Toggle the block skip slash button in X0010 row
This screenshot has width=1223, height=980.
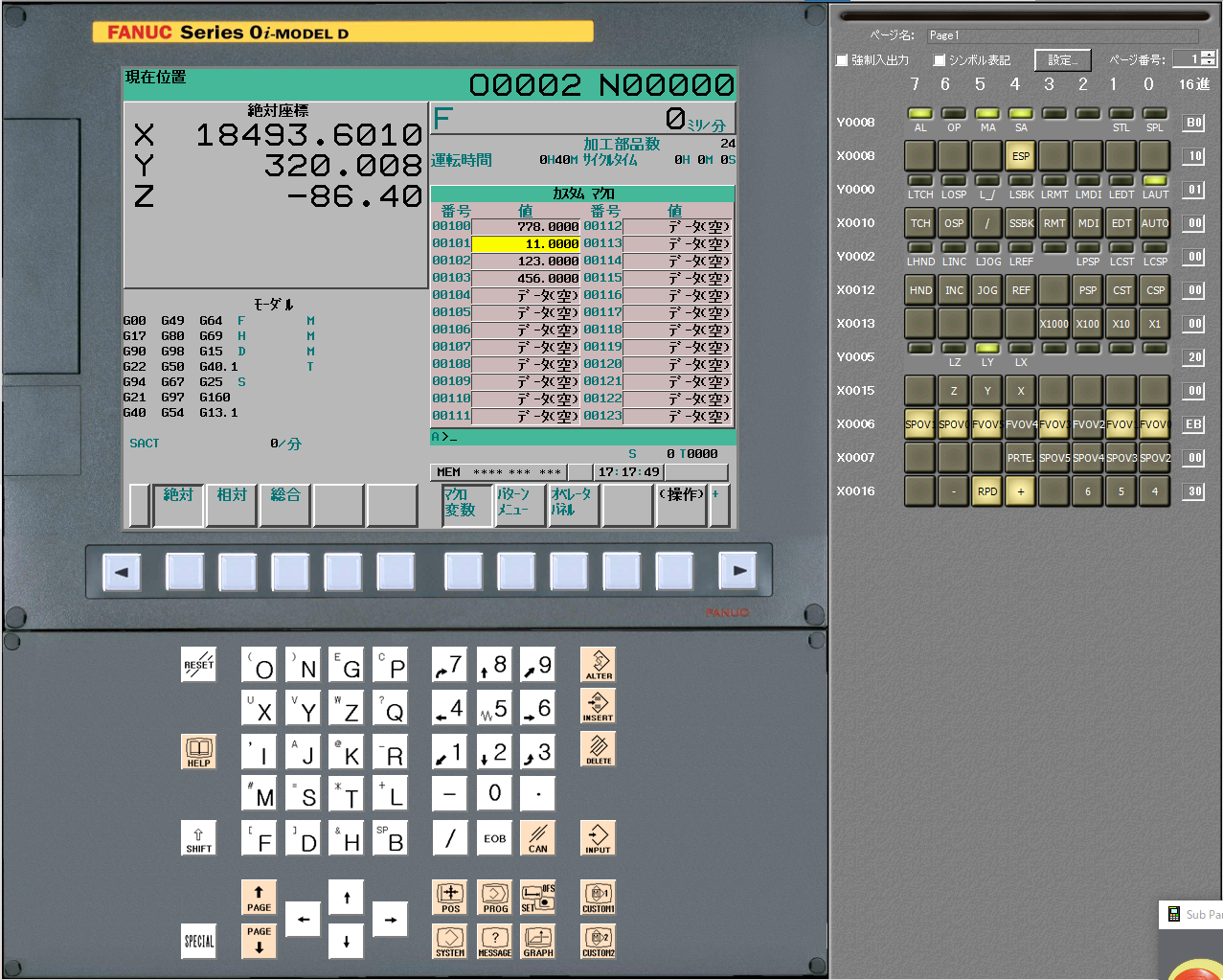(x=987, y=223)
